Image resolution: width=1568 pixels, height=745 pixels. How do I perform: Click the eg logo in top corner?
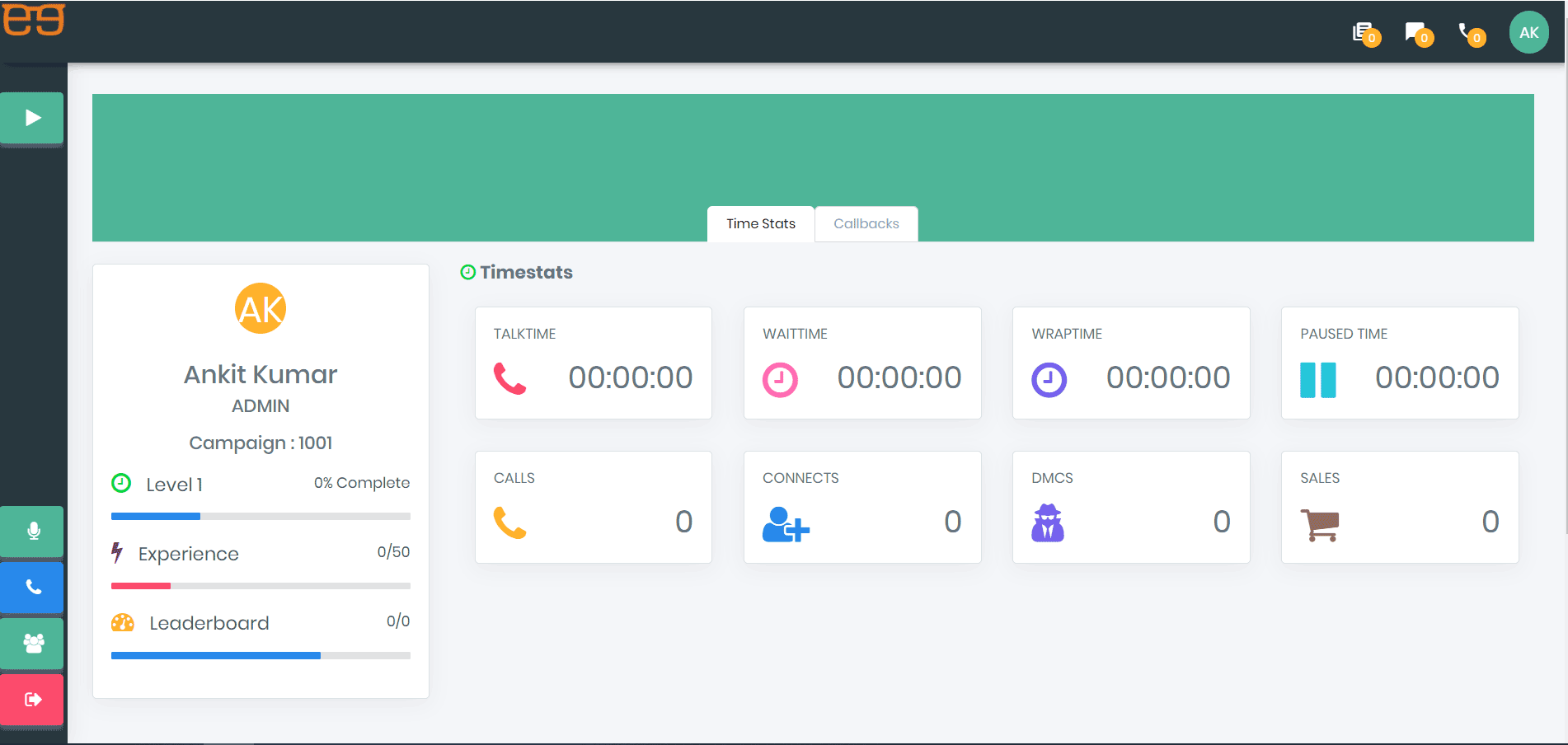click(x=34, y=20)
